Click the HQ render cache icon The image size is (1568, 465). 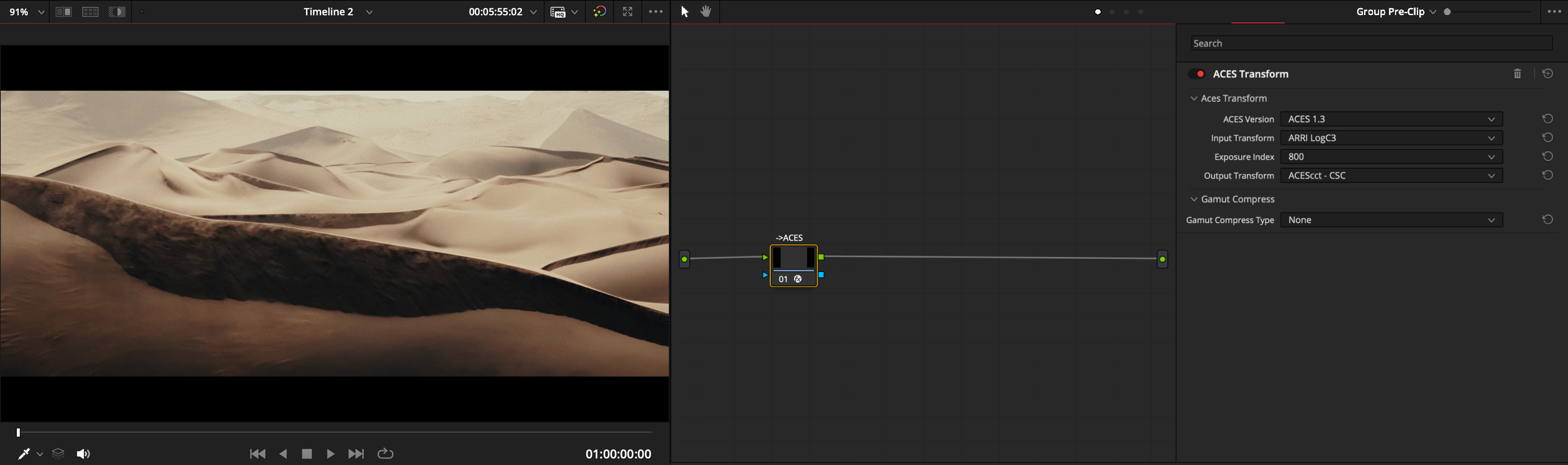pos(558,12)
